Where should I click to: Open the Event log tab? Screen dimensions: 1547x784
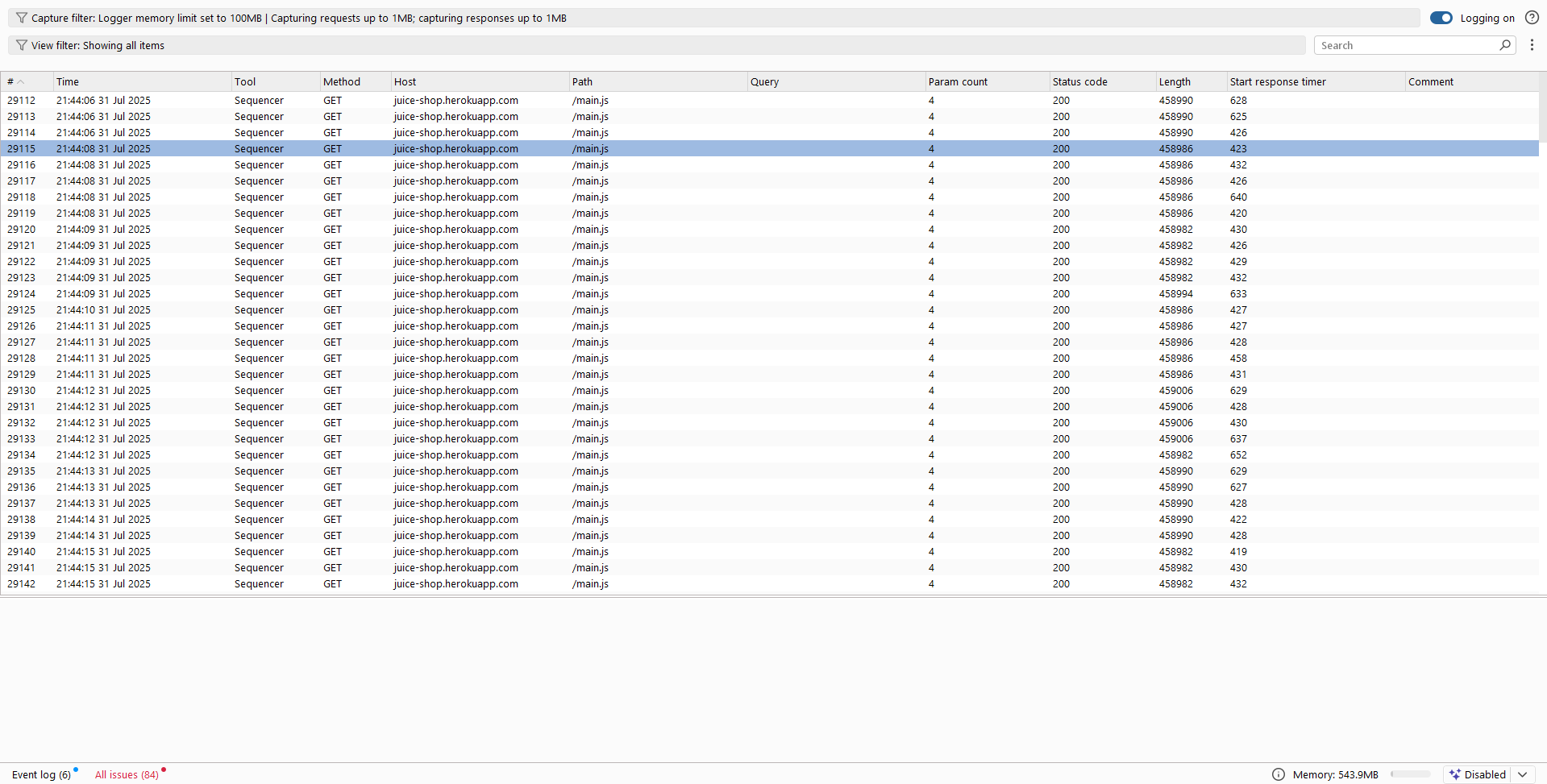[41, 774]
